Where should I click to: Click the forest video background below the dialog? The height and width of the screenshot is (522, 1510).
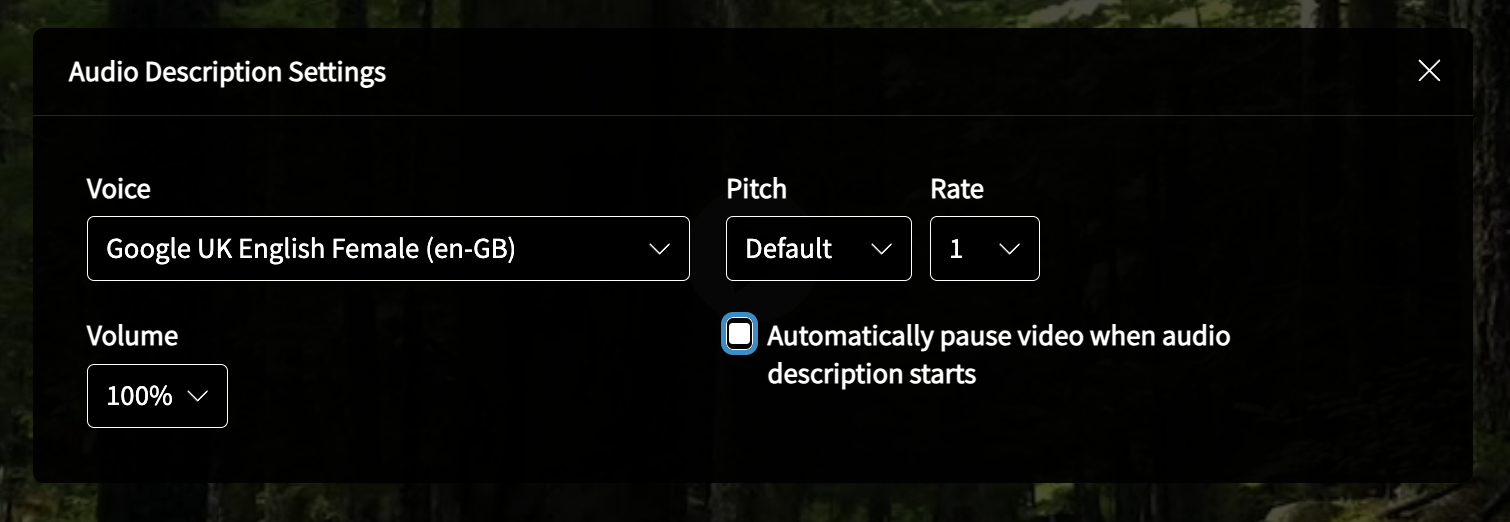(x=755, y=503)
